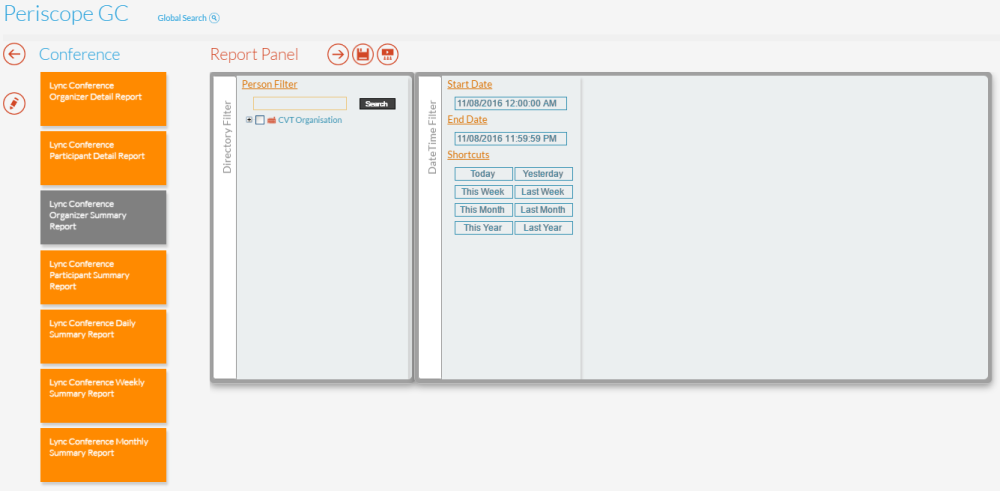The width and height of the screenshot is (1000, 491).
Task: Click the schedule report icon after save
Action: click(x=387, y=54)
